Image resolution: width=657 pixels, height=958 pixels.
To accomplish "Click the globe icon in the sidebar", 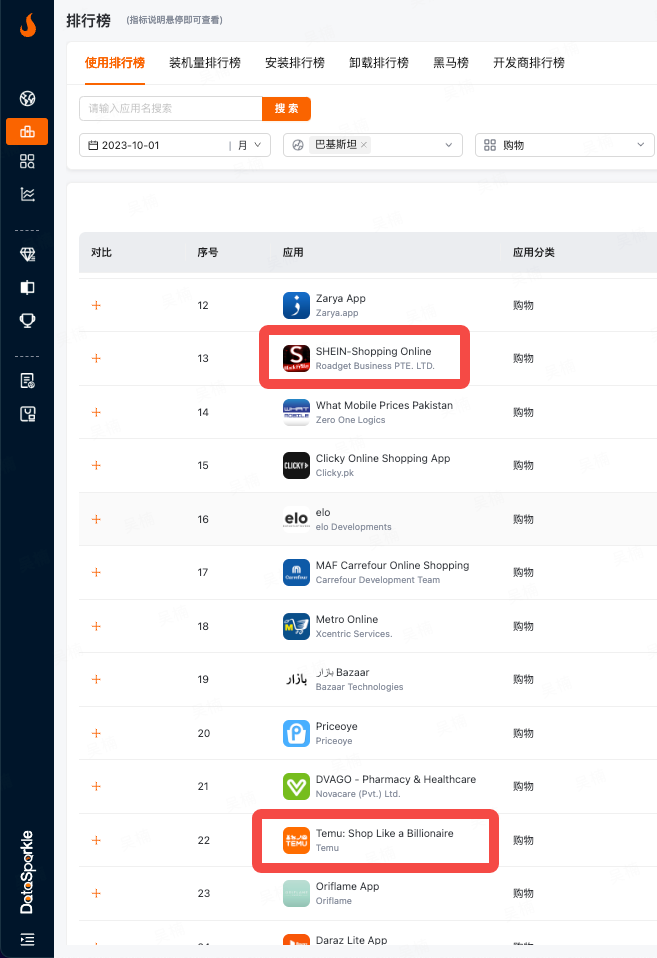I will 27,98.
